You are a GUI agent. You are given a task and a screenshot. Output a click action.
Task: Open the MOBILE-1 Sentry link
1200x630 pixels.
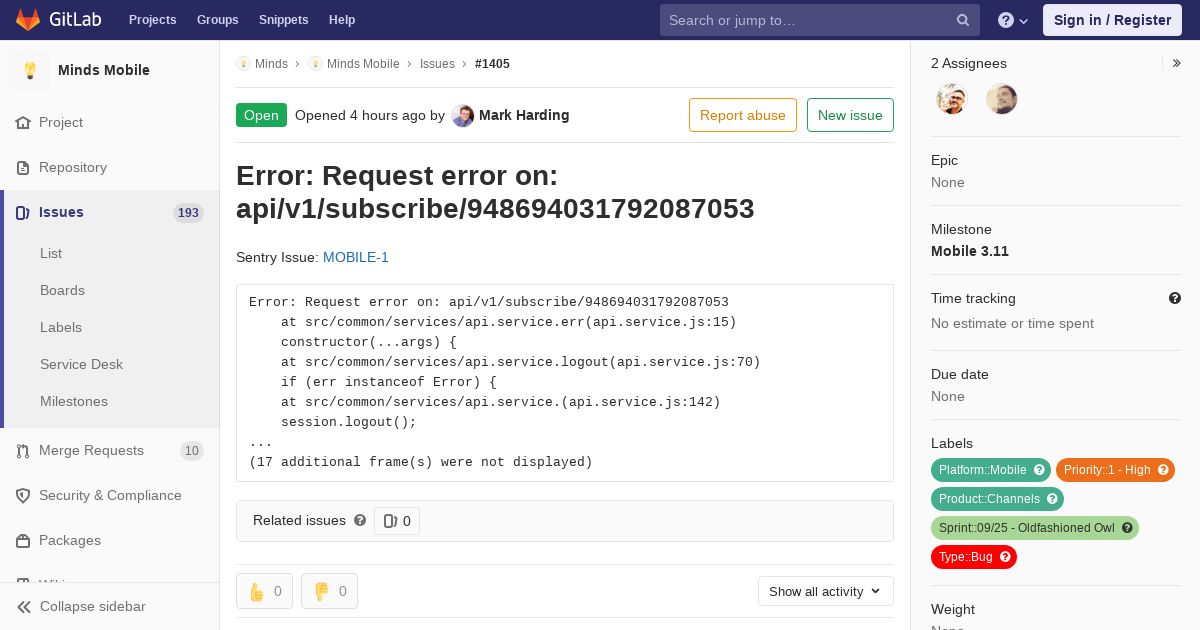(x=356, y=257)
